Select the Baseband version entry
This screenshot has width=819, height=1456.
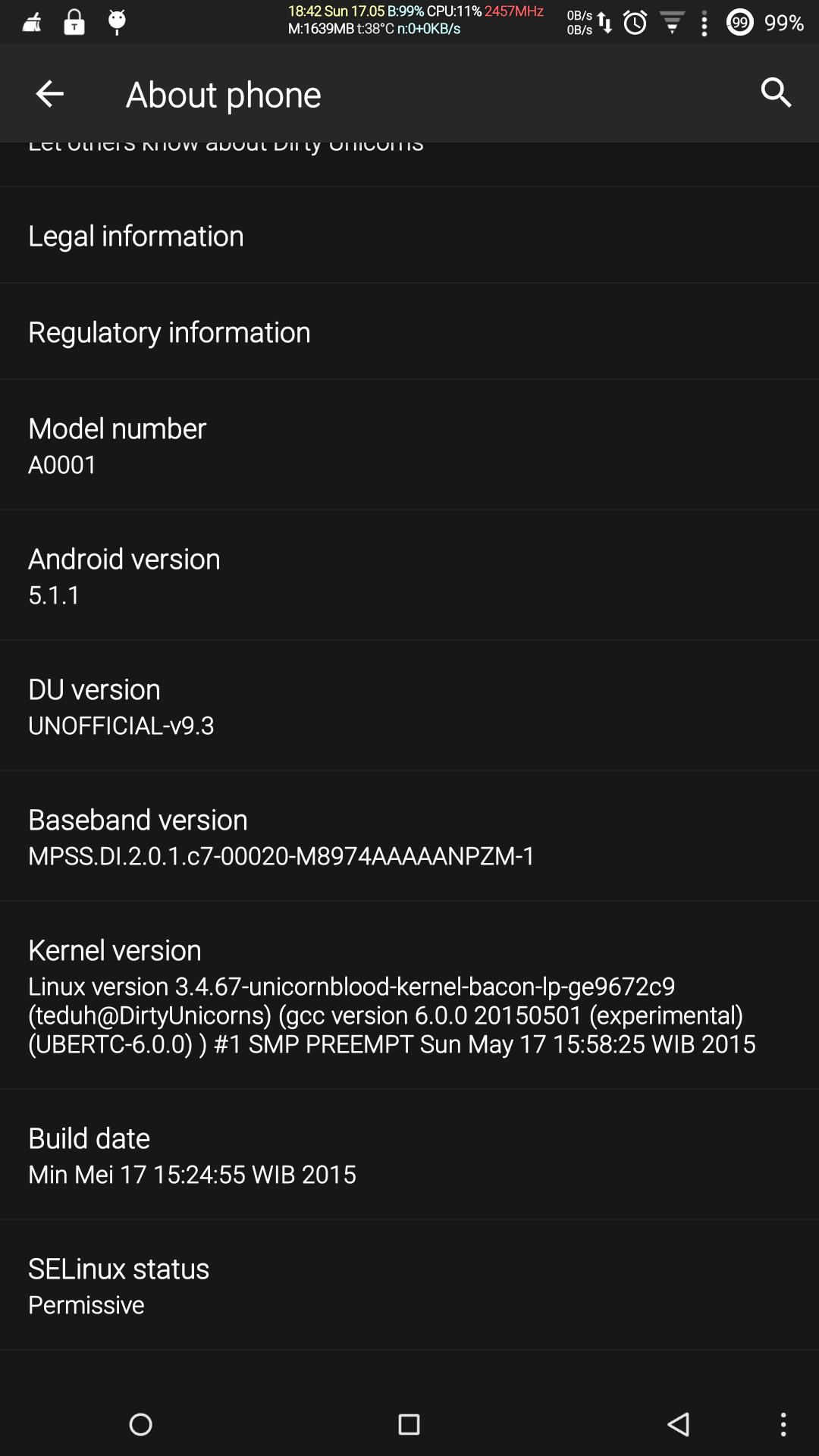coord(409,836)
